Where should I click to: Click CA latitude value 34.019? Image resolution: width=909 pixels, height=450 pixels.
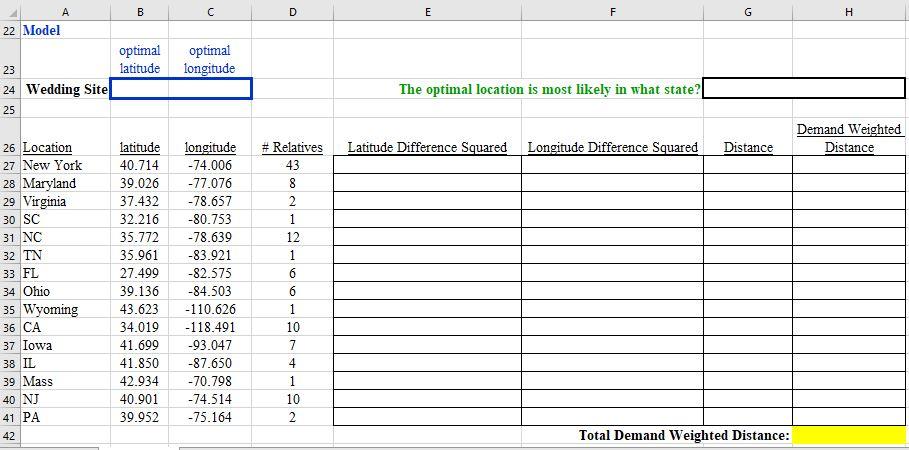coord(140,327)
